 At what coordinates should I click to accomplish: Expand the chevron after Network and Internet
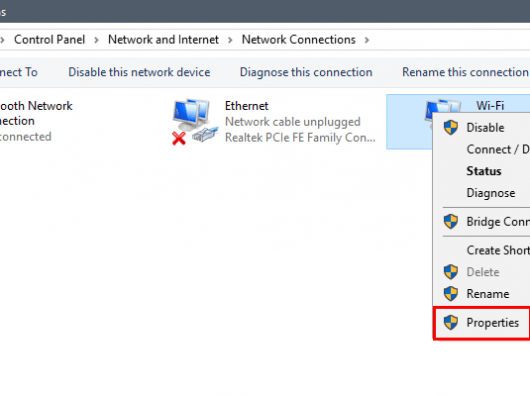(x=230, y=40)
